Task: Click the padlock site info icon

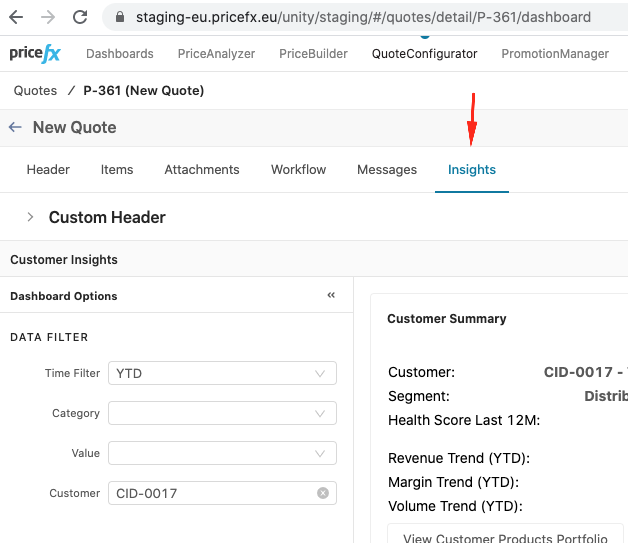Action: [119, 17]
